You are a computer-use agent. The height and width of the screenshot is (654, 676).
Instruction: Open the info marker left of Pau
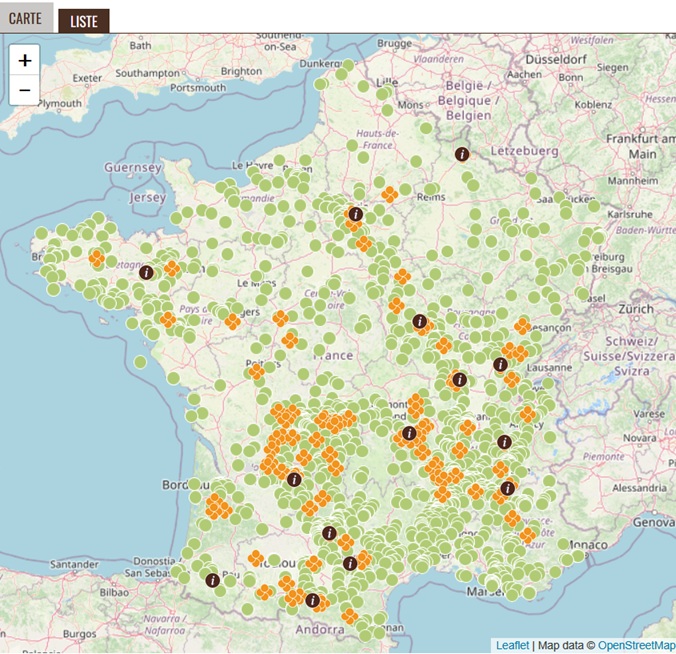(x=212, y=580)
